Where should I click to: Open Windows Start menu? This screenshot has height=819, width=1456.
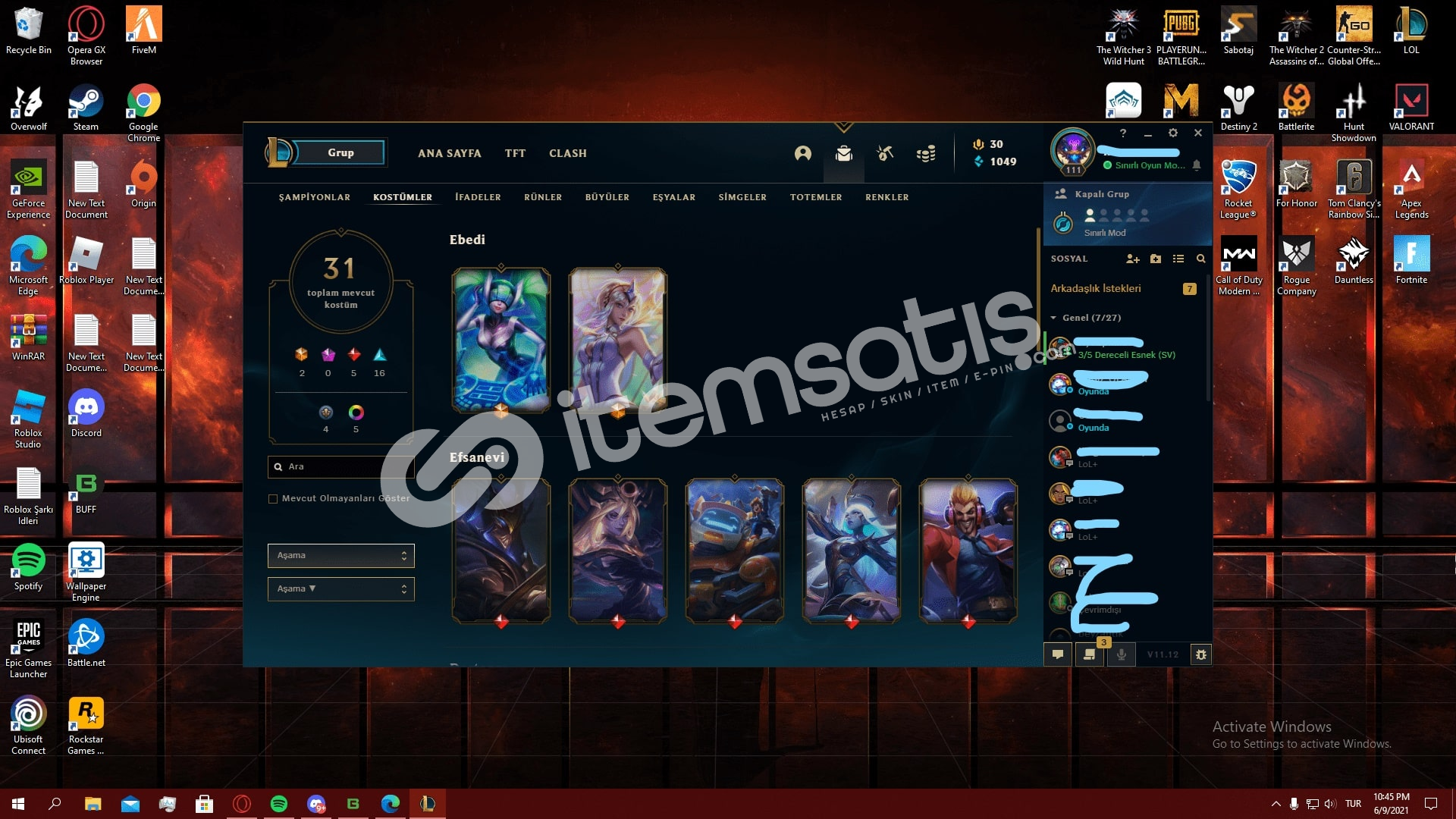[x=18, y=804]
